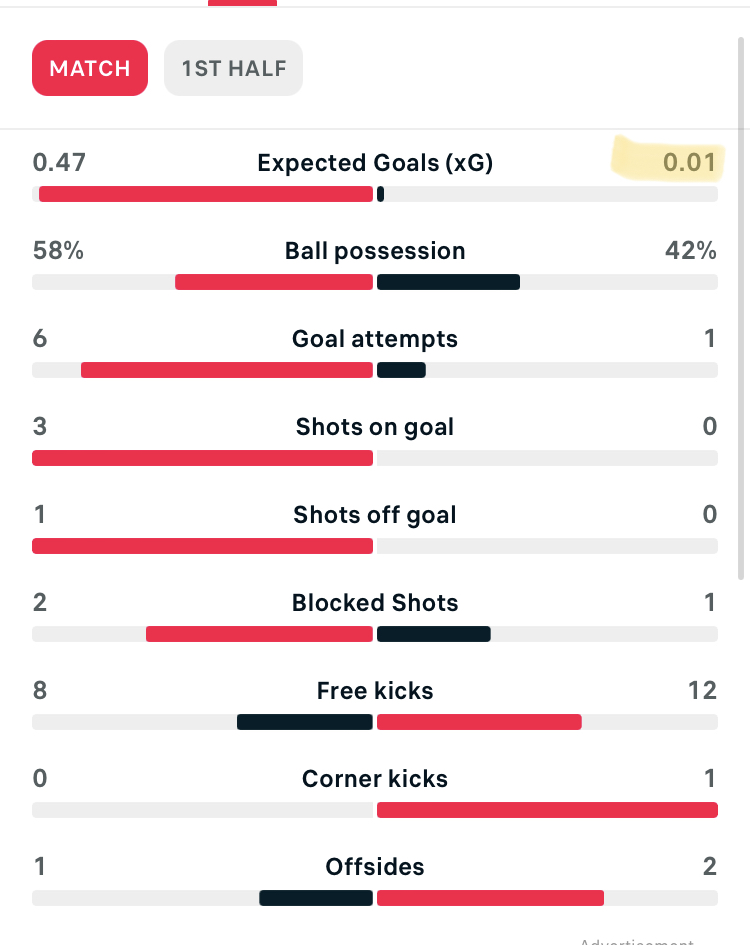Switch to the 1ST HALF tab

pos(233,68)
